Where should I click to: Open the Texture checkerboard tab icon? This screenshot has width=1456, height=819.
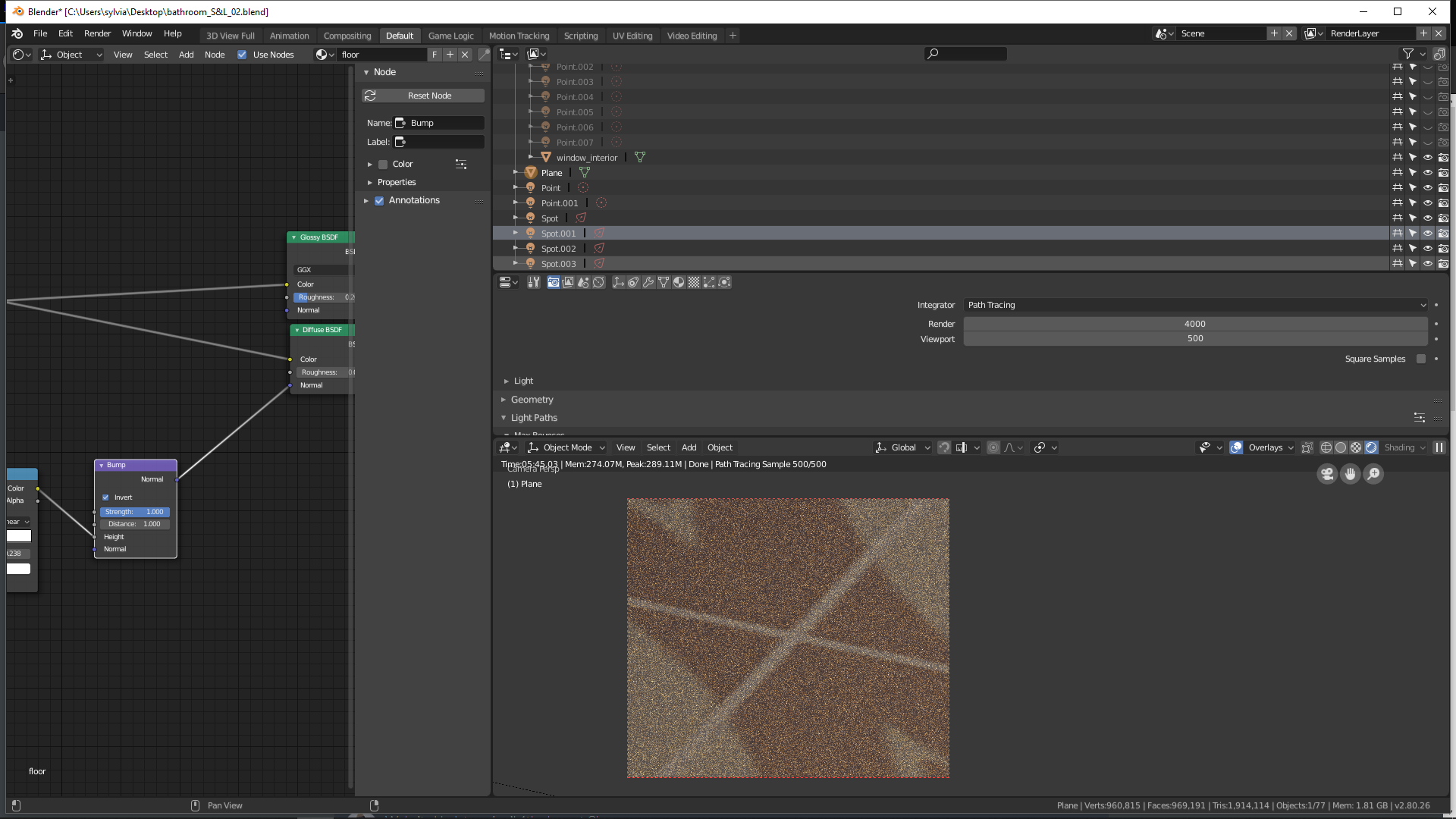[x=694, y=282]
